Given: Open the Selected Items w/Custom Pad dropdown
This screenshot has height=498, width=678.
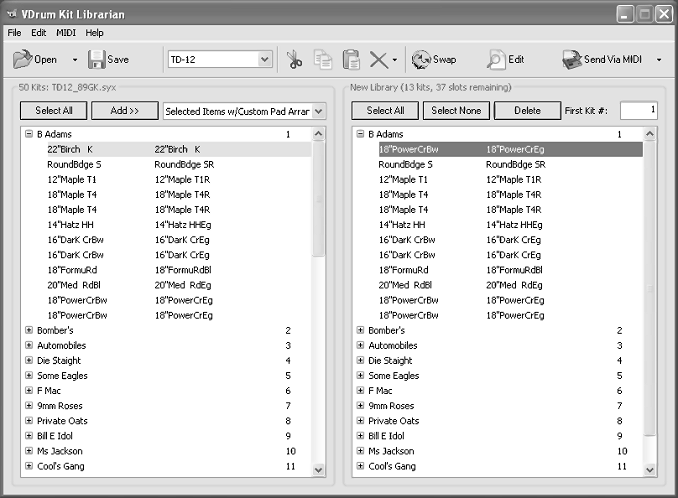Looking at the screenshot, I should point(318,111).
